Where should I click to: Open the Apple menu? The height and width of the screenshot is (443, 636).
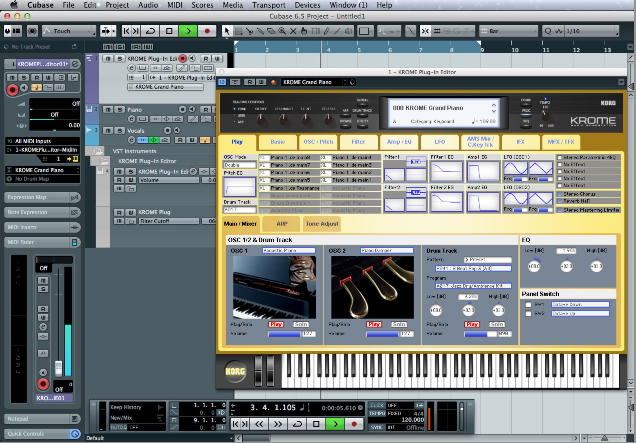click(x=13, y=5)
